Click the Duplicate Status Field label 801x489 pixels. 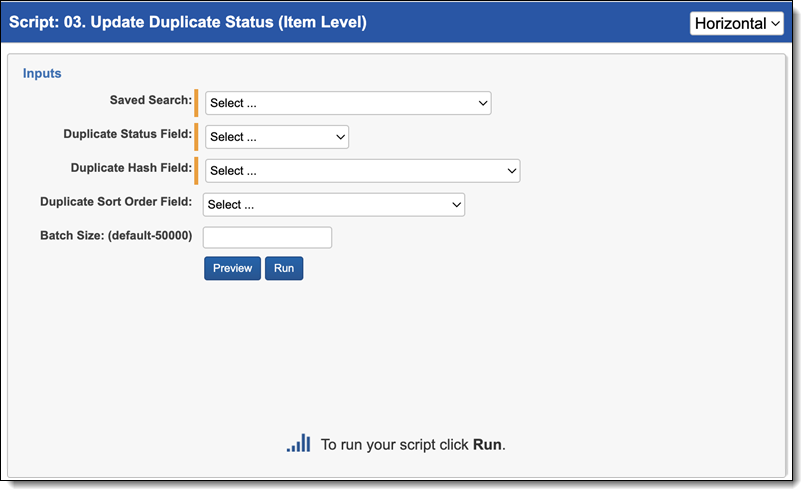[x=127, y=134]
